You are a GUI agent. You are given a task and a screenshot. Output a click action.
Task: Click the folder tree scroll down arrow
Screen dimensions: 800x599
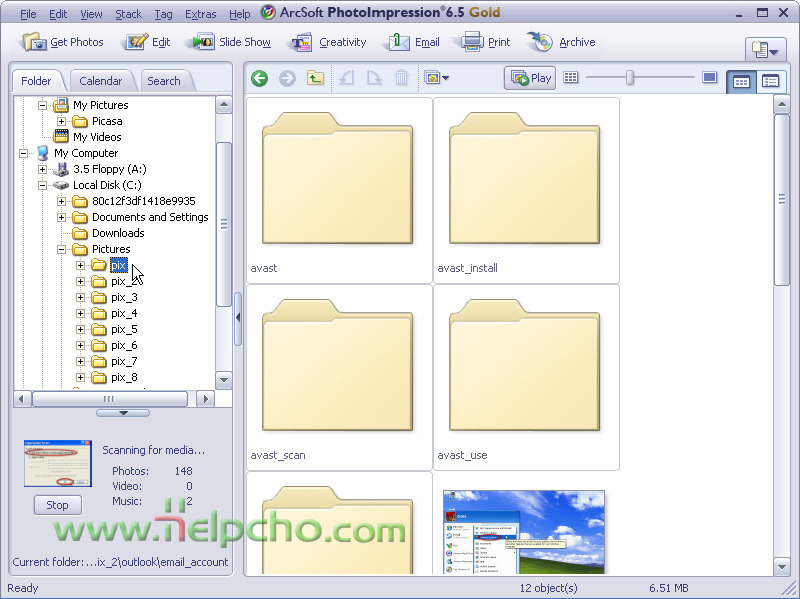223,380
